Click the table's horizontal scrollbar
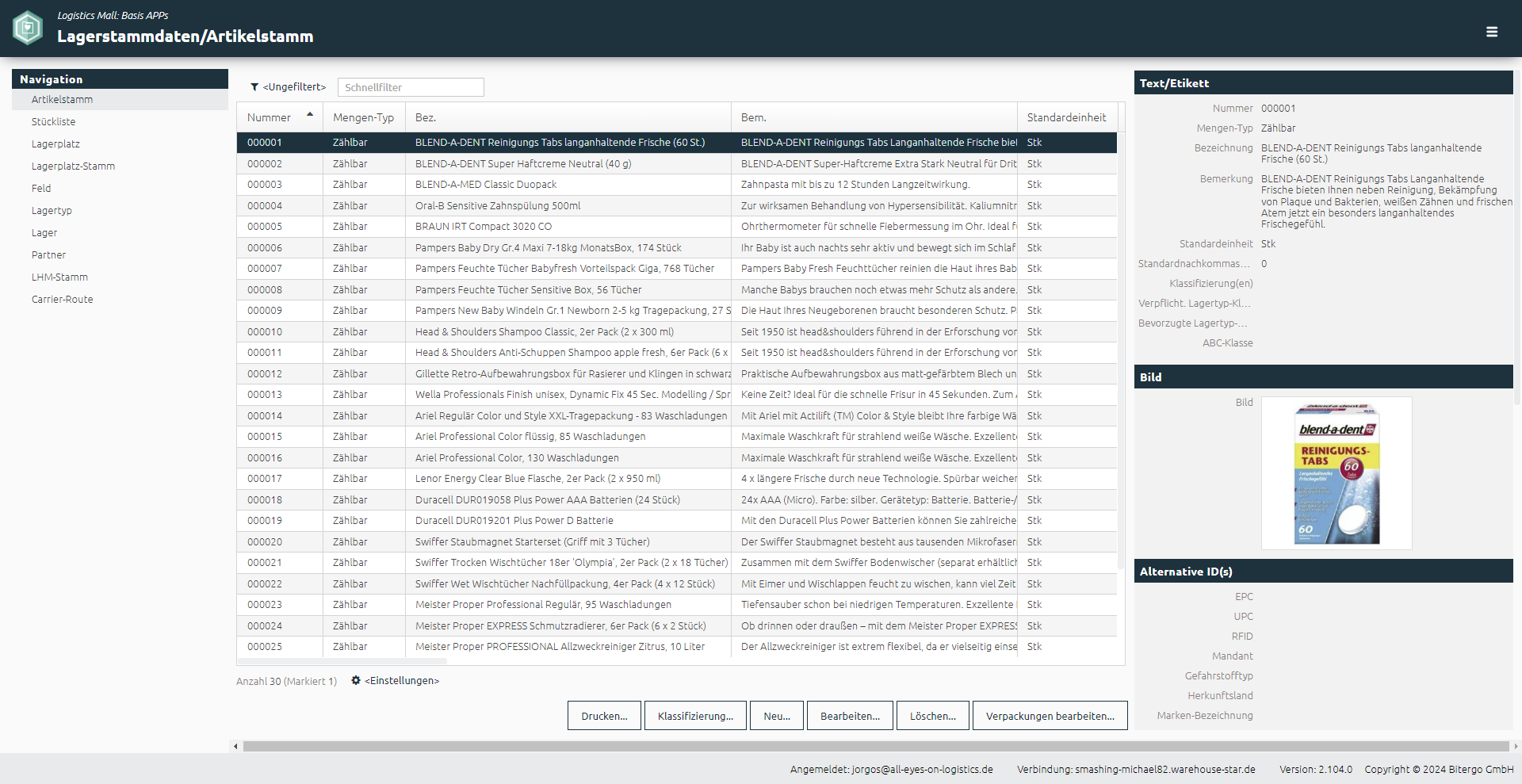 pos(342,660)
